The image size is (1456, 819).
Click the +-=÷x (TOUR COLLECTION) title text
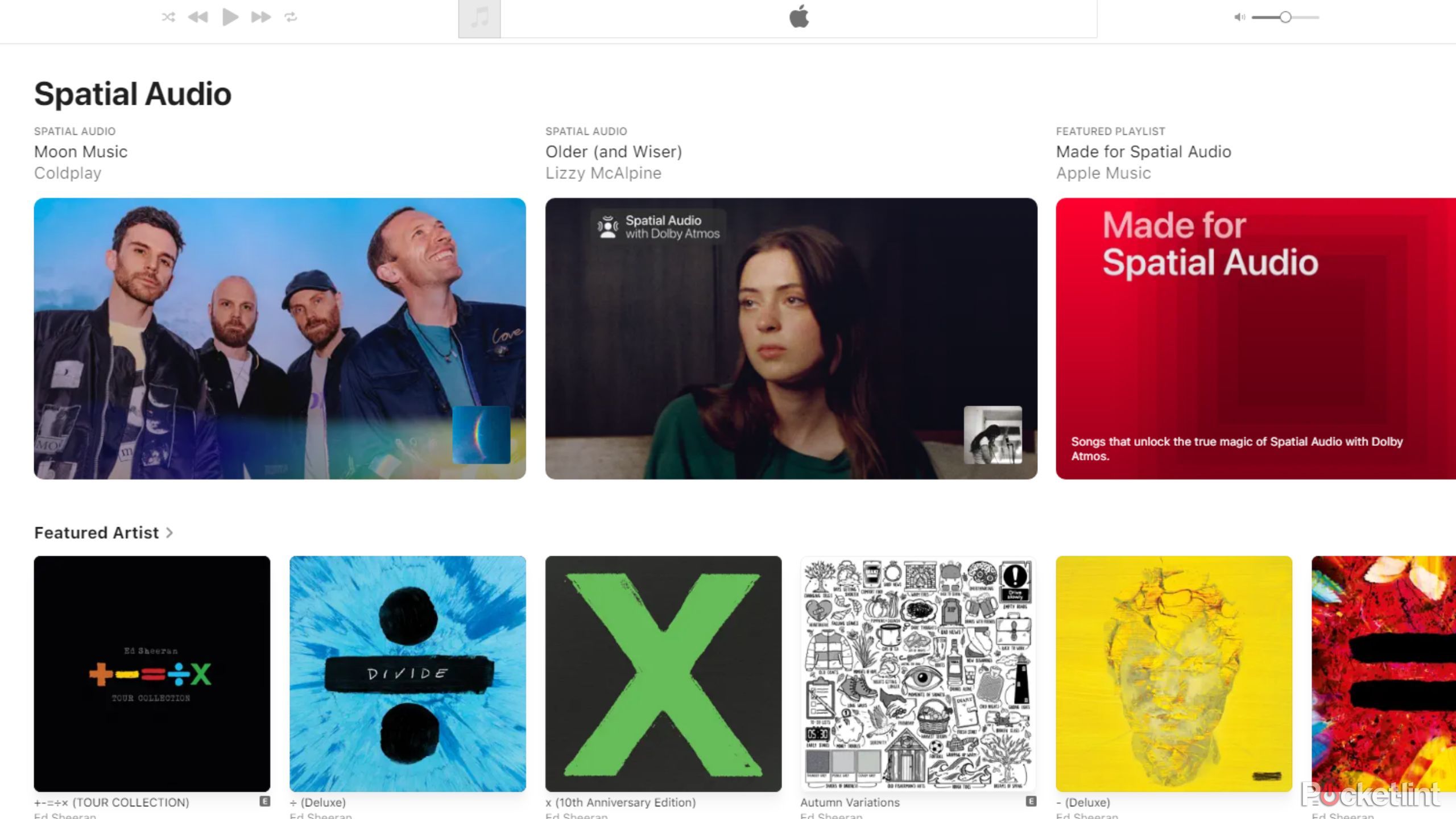coord(111,803)
